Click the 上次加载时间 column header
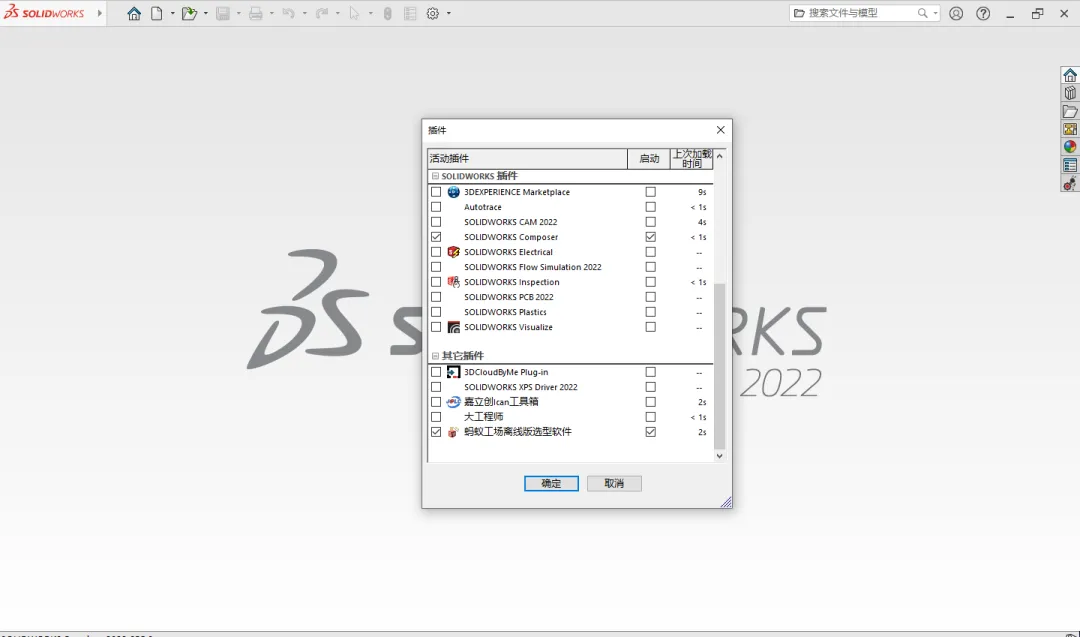The height and width of the screenshot is (637, 1080). pos(692,158)
